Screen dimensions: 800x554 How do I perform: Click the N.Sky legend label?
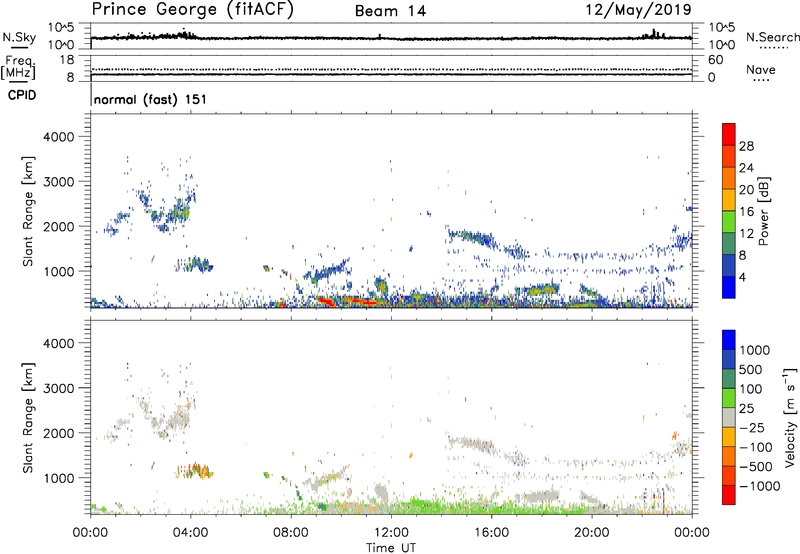tap(19, 37)
